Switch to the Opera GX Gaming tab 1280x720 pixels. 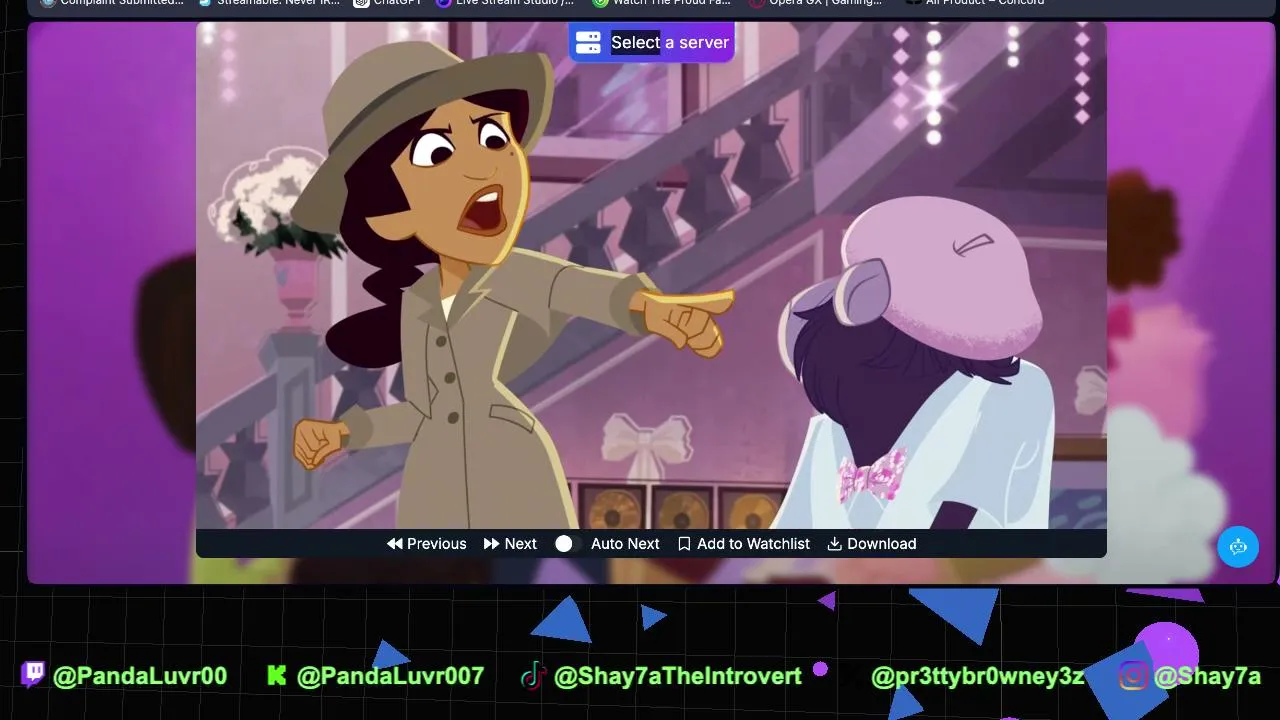click(x=816, y=3)
